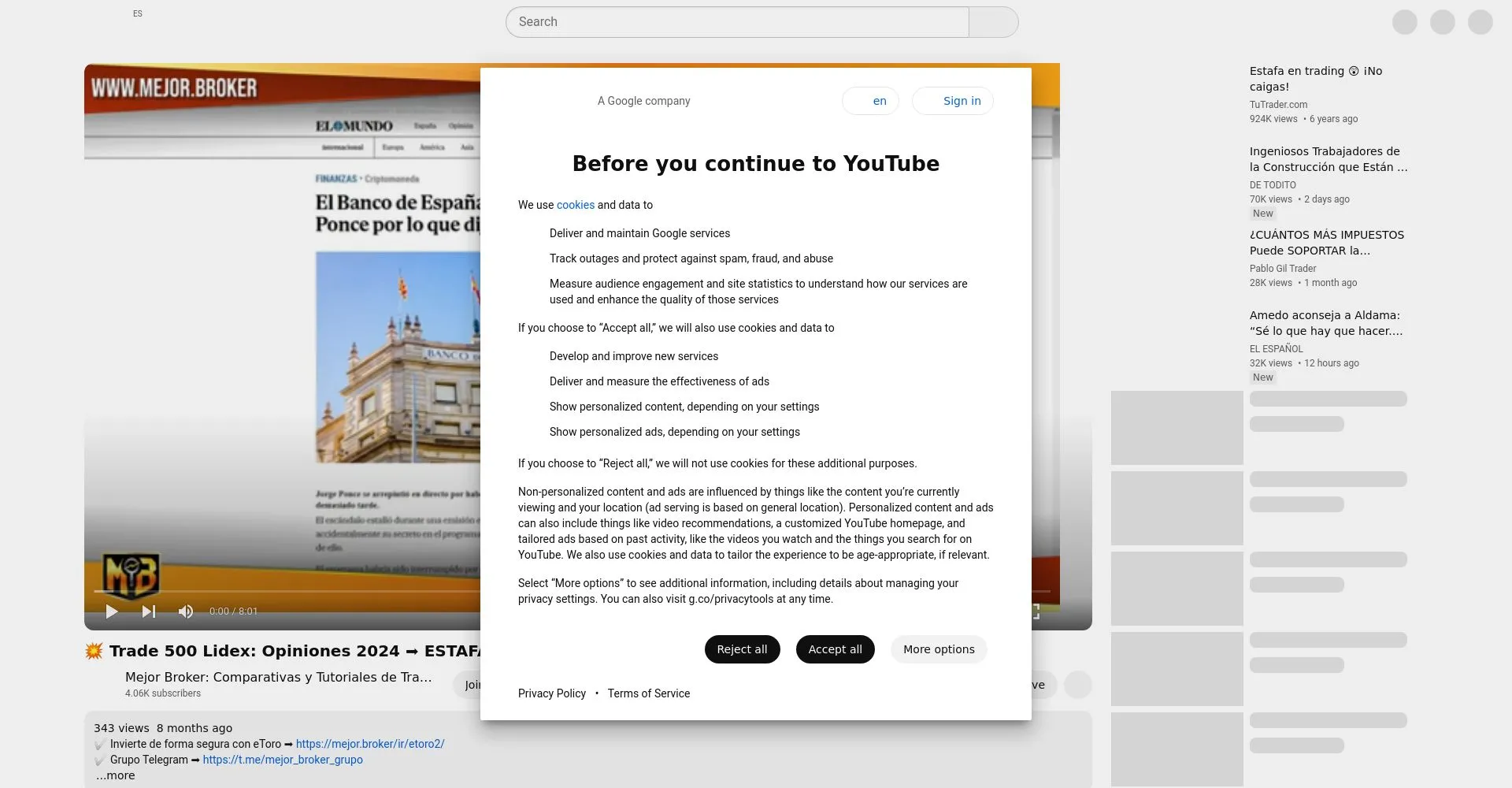The width and height of the screenshot is (1512, 788).
Task: Mute the video volume
Action: click(x=186, y=611)
